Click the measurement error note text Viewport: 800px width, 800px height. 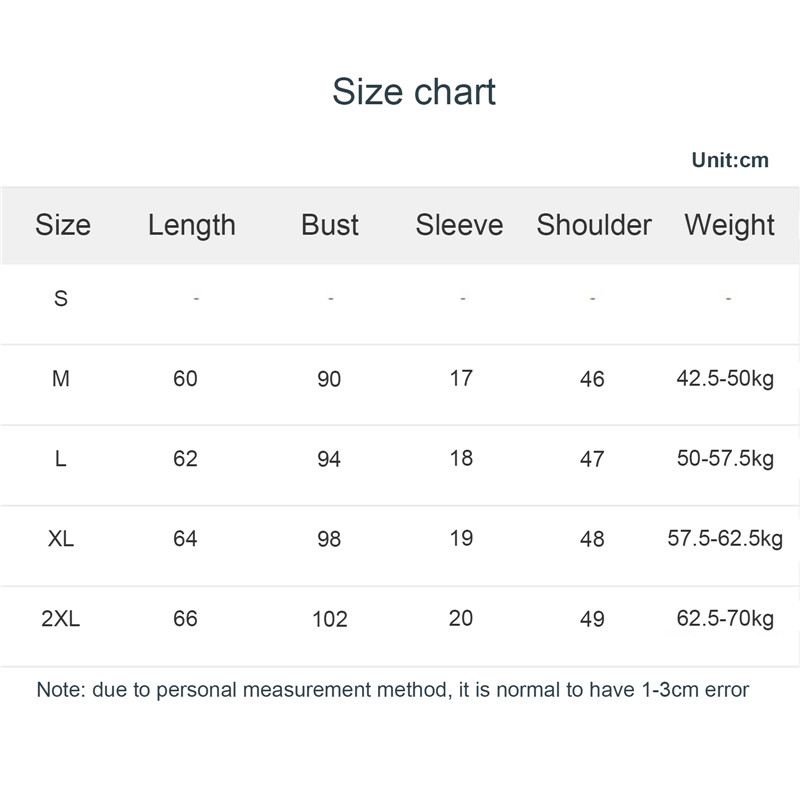click(393, 690)
